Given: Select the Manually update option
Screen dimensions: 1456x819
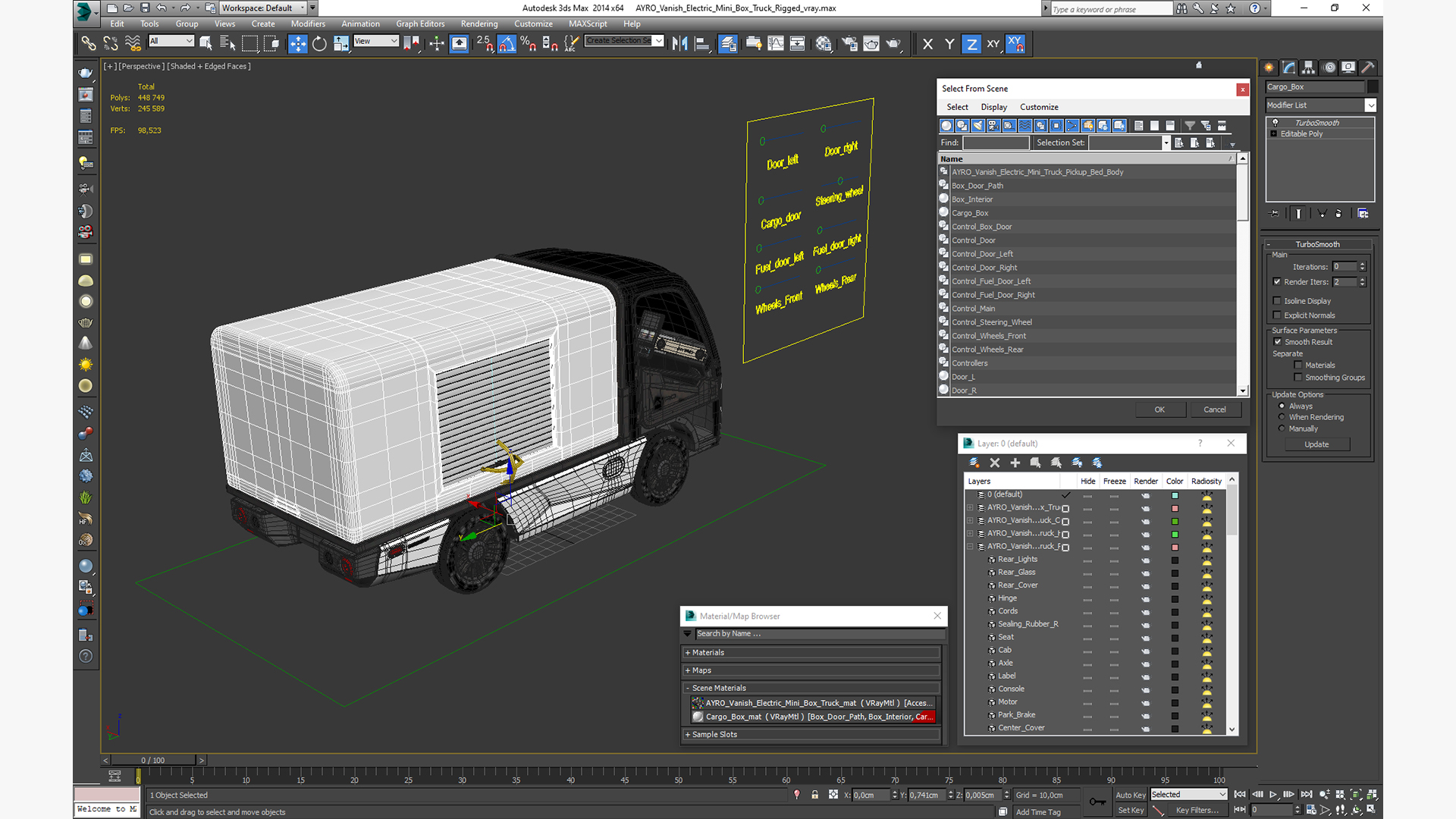Looking at the screenshot, I should (x=1282, y=428).
